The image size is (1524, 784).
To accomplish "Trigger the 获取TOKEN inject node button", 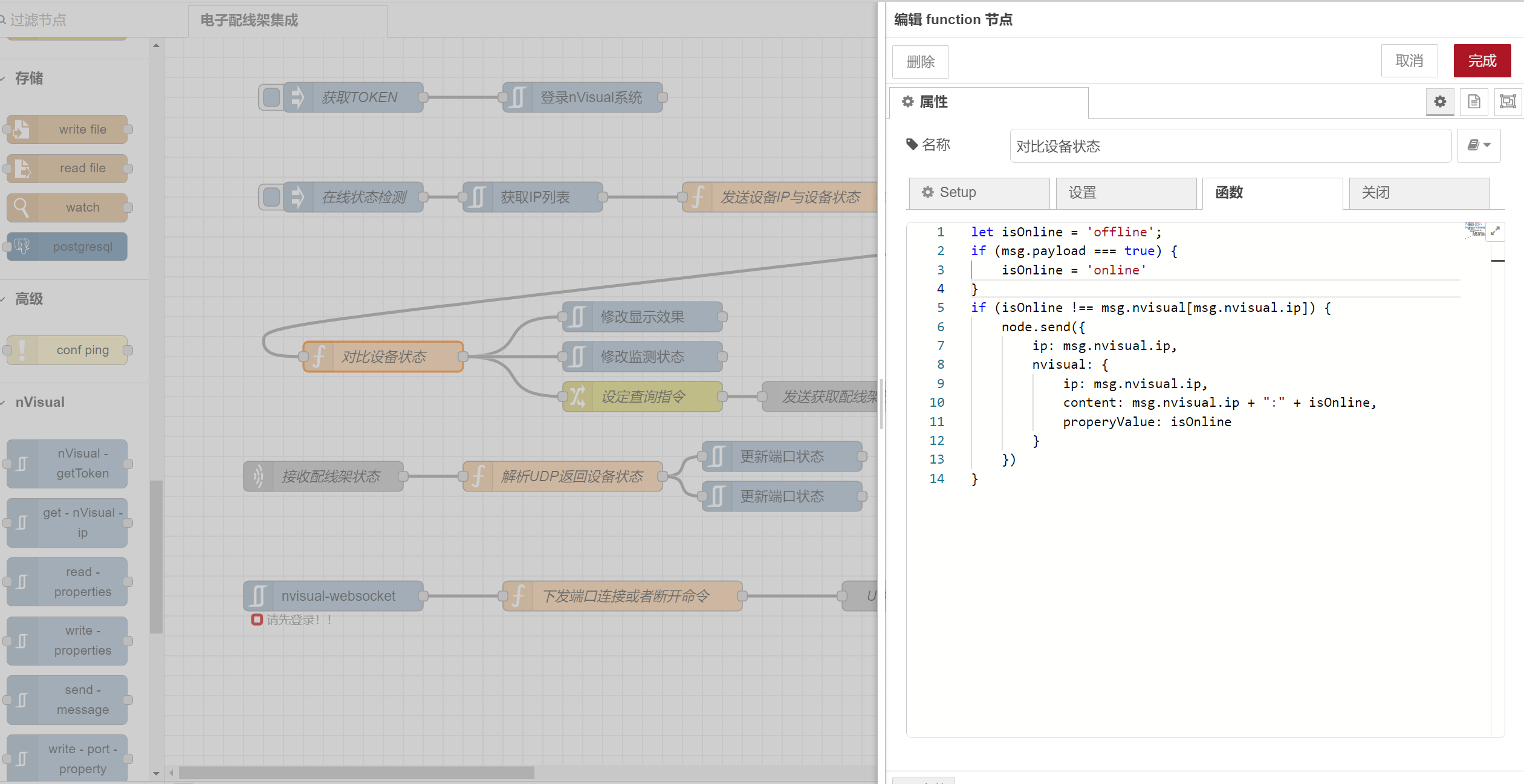I will point(271,97).
